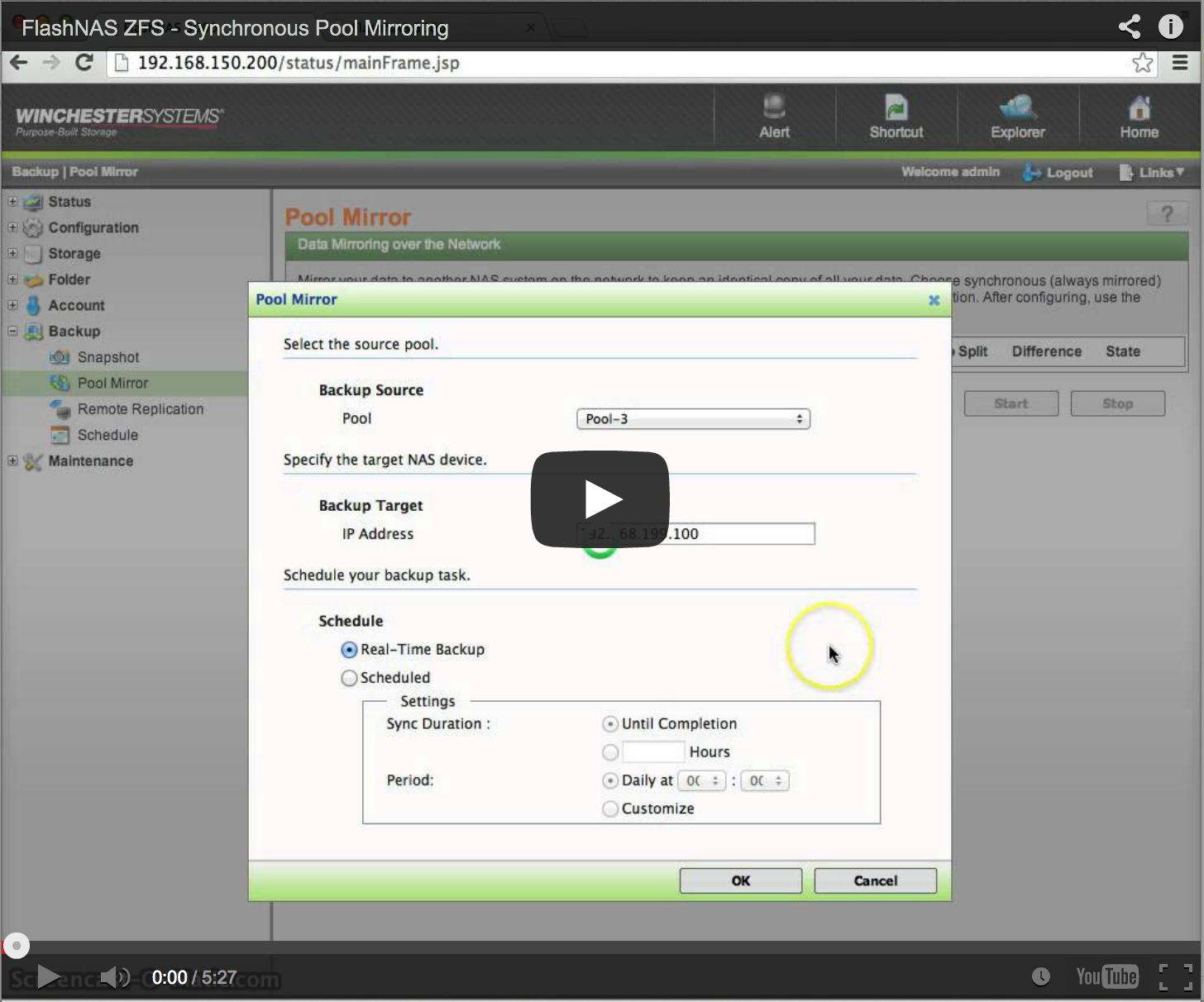Expand the Status tree node
The image size is (1204, 1002).
[x=12, y=201]
